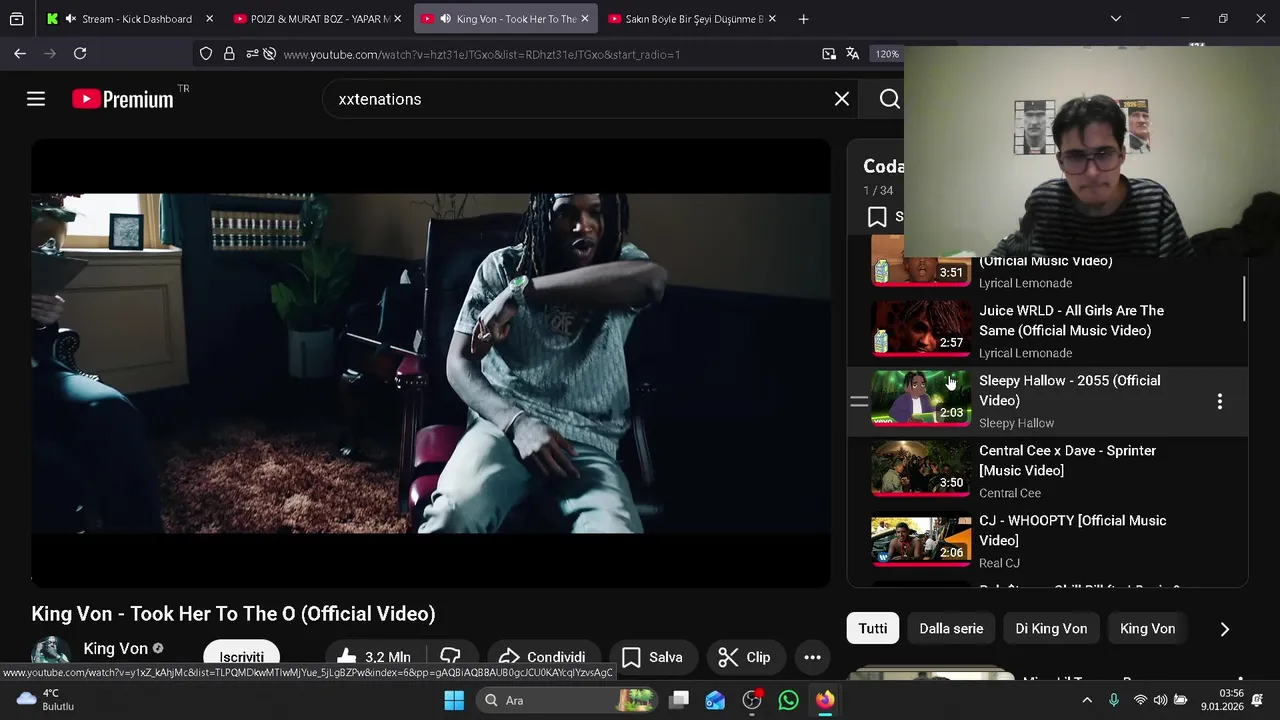
Task: Open the King Von channel name link
Action: (115, 649)
